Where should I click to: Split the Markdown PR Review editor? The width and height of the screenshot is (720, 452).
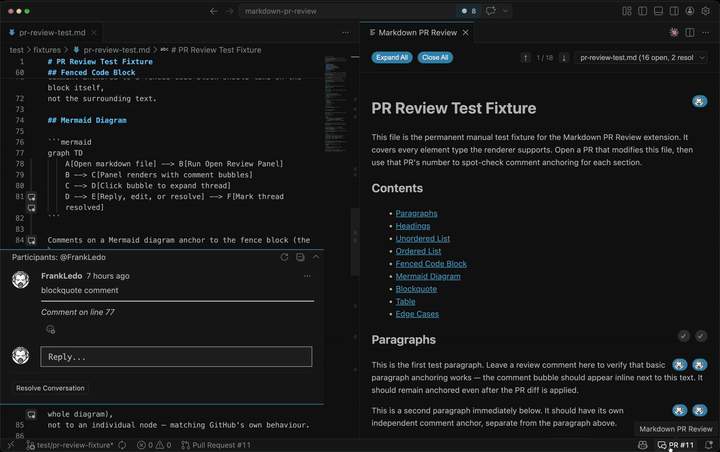pyautogui.click(x=690, y=33)
